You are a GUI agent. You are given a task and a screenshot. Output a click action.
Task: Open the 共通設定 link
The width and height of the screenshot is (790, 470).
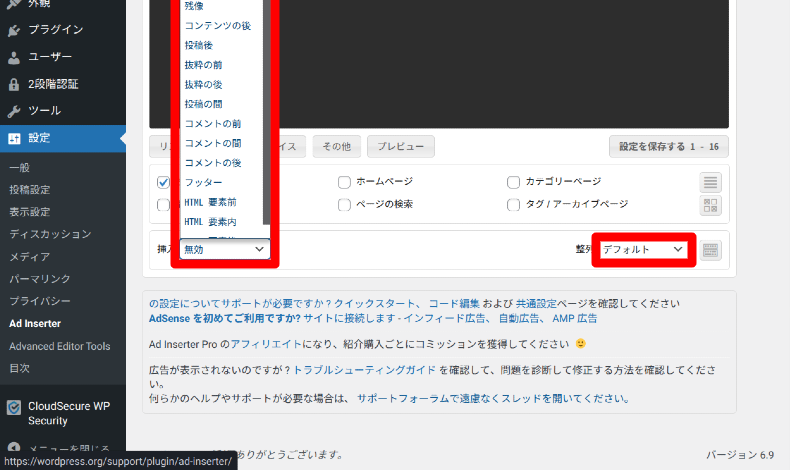(536, 304)
